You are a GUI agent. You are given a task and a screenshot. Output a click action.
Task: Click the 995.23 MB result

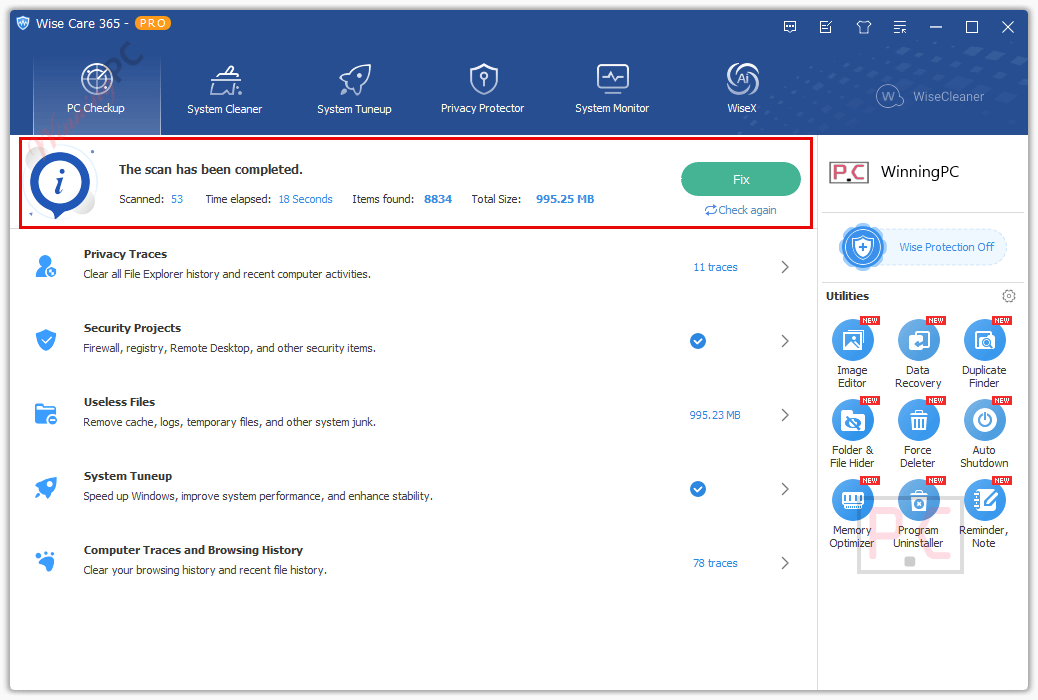click(715, 415)
